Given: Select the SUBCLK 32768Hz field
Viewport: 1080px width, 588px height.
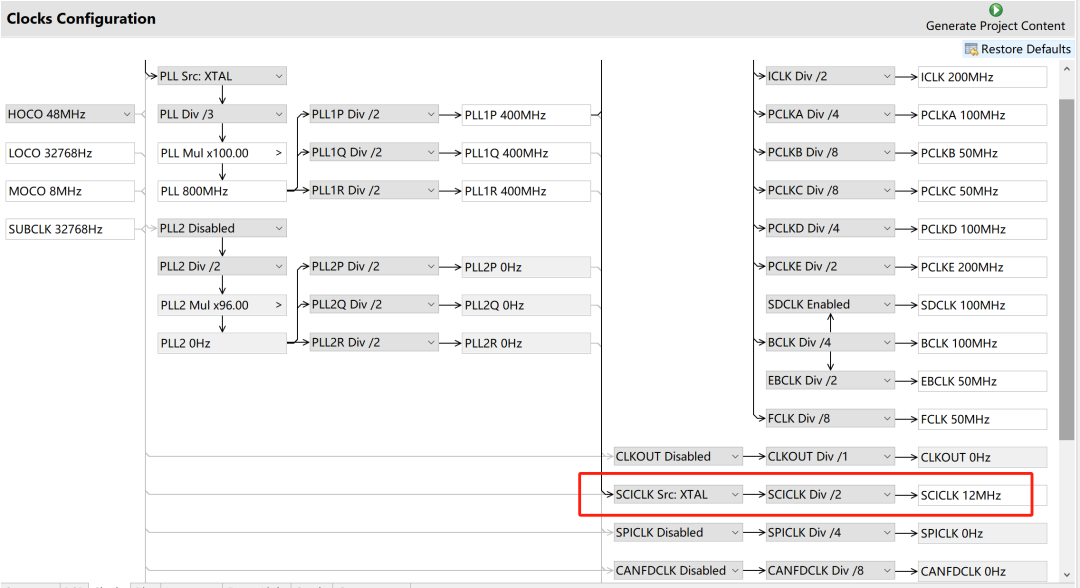Looking at the screenshot, I should [x=69, y=229].
